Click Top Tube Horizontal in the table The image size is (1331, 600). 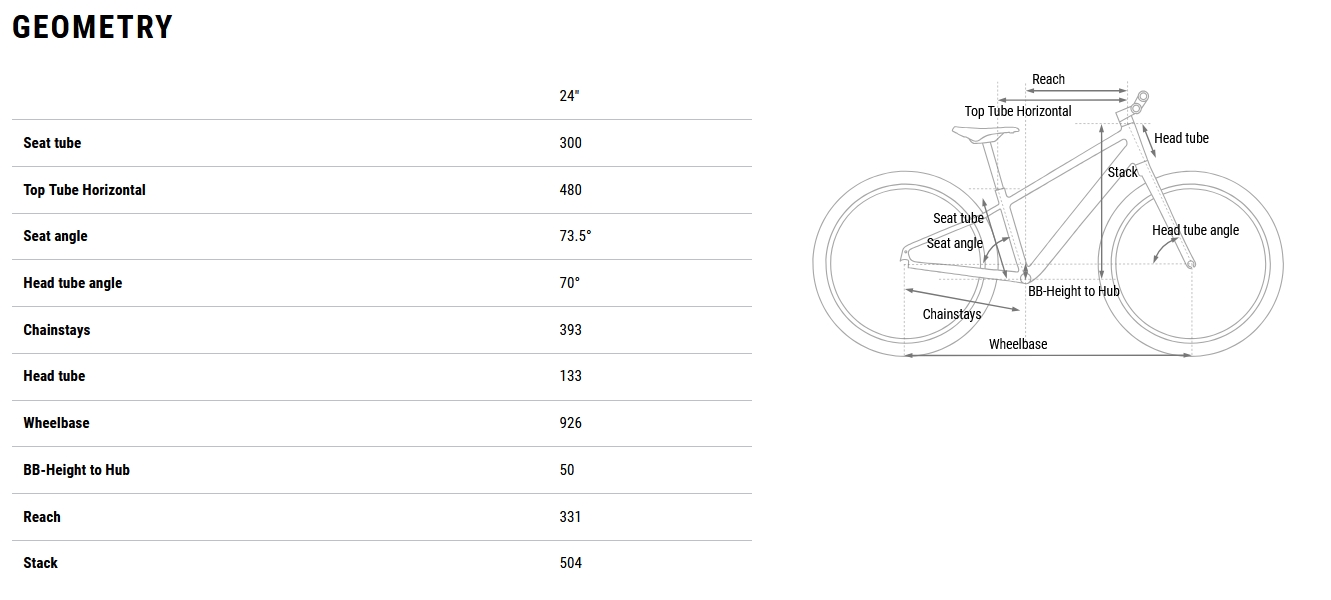(x=84, y=190)
